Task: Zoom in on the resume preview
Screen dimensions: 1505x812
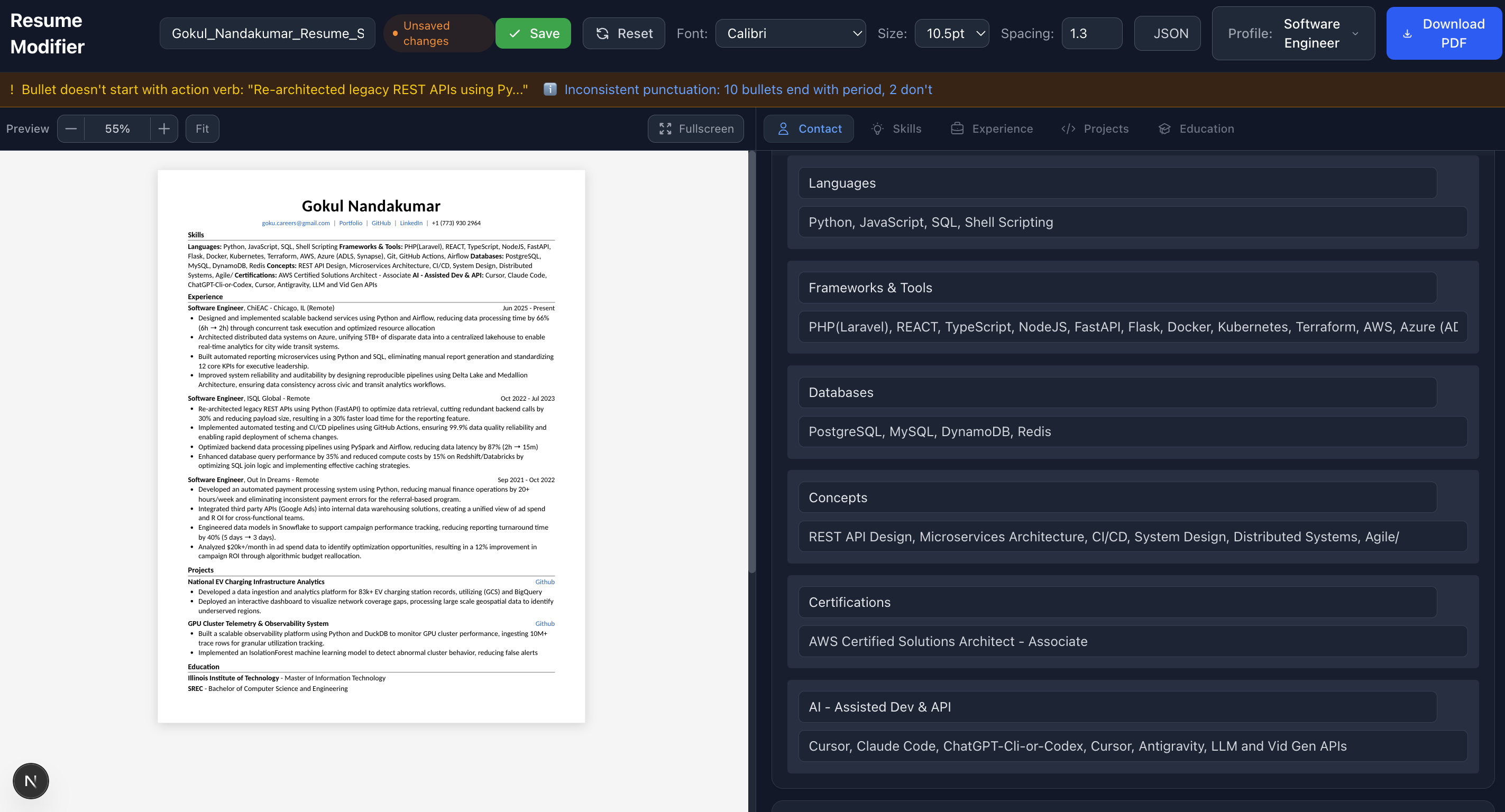Action: (x=164, y=128)
